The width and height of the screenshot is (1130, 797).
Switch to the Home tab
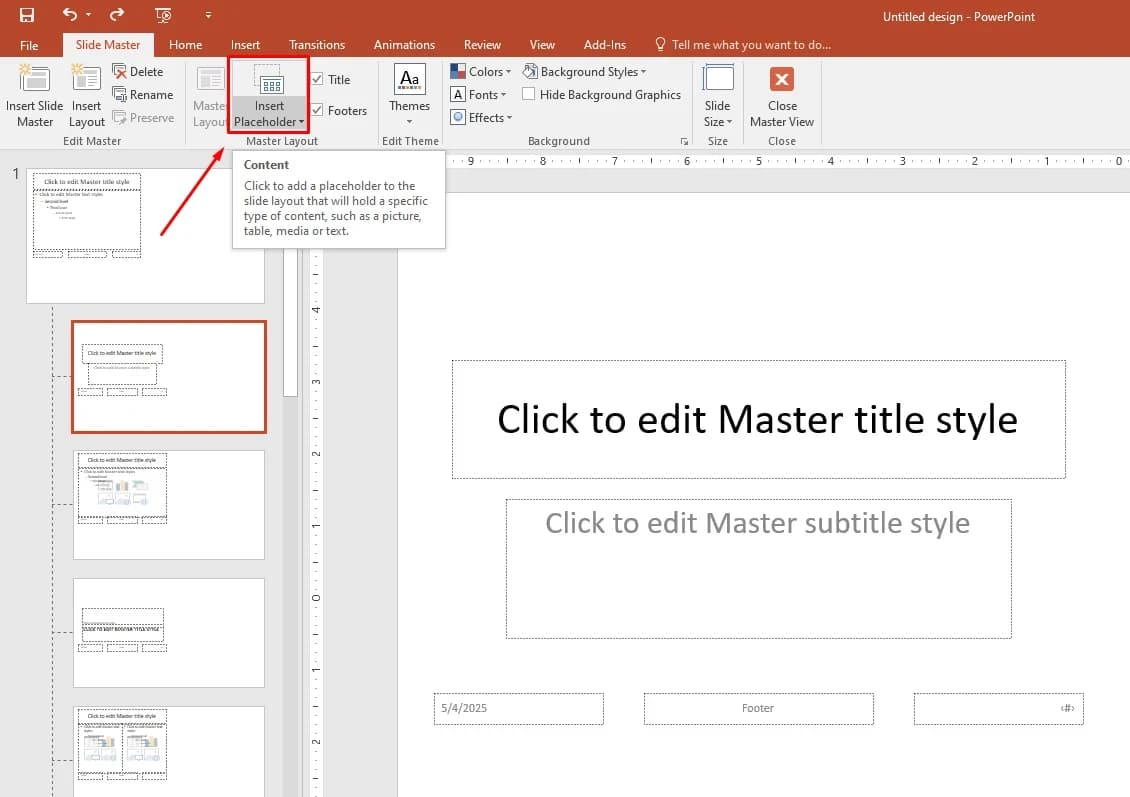click(x=185, y=45)
